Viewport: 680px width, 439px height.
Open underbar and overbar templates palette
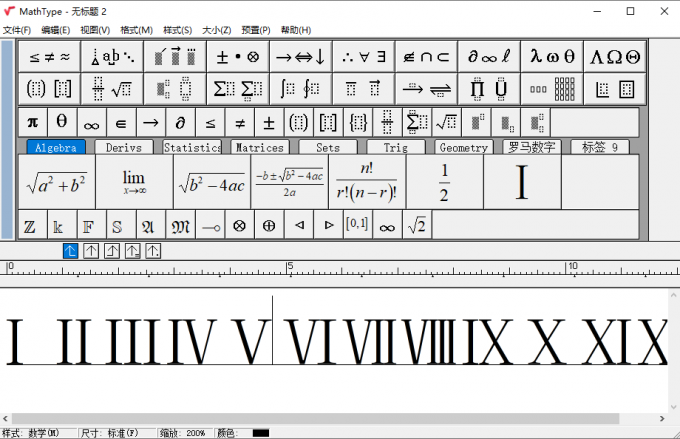(363, 89)
